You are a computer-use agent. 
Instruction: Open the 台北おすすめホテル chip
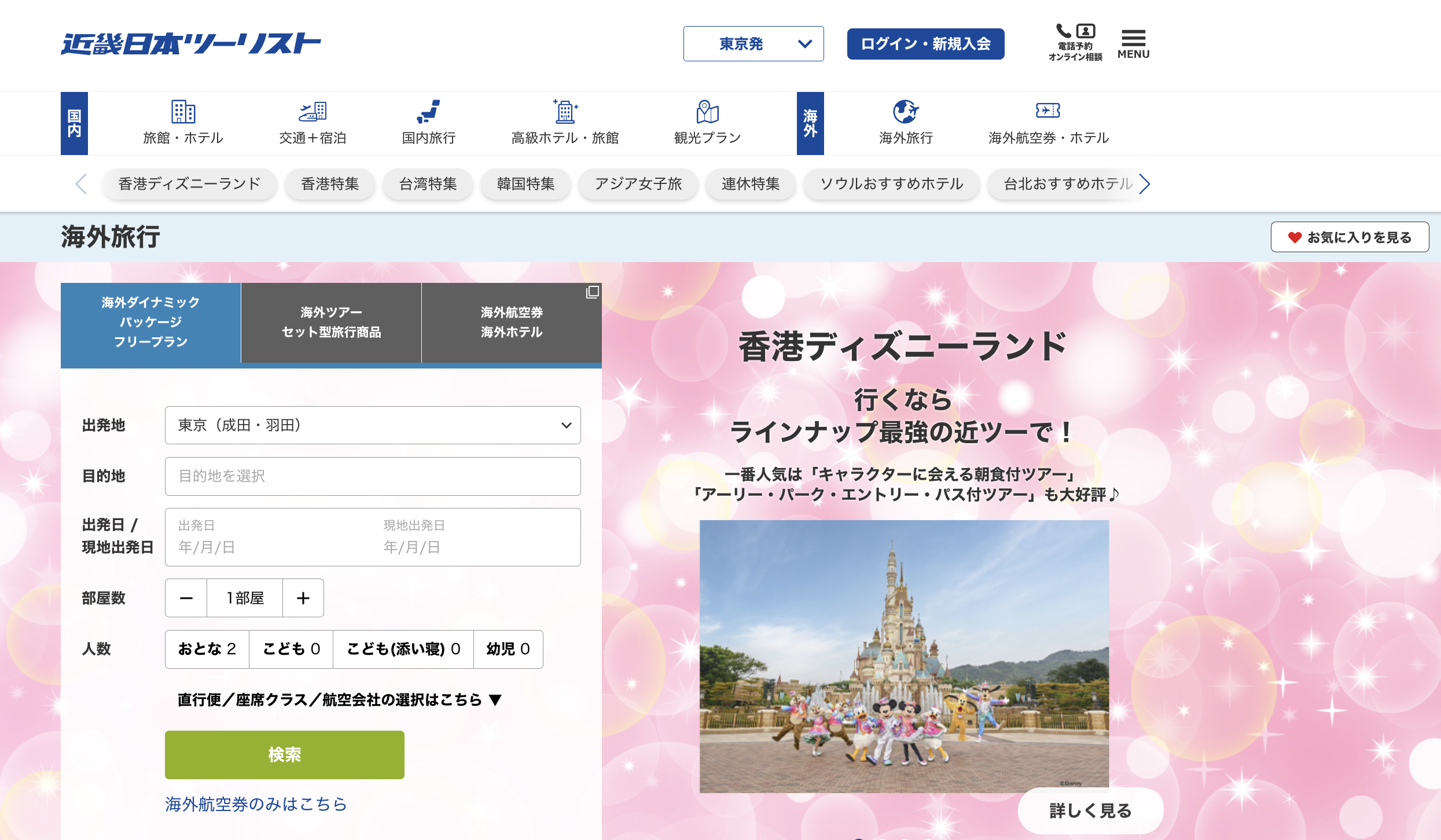click(1064, 184)
